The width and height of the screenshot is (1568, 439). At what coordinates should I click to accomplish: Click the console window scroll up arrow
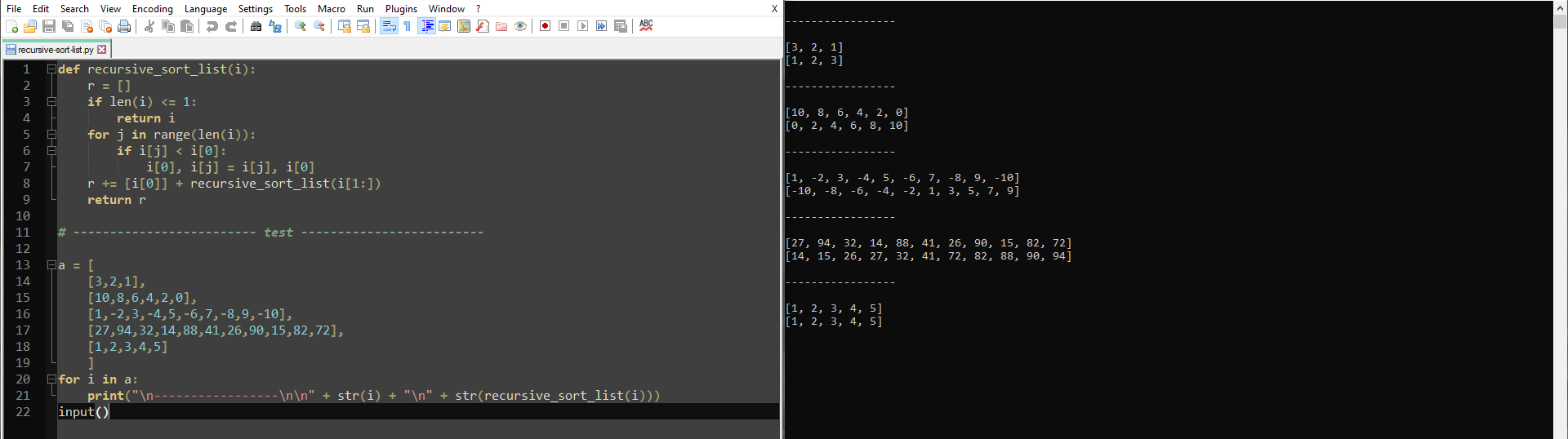coord(1561,7)
